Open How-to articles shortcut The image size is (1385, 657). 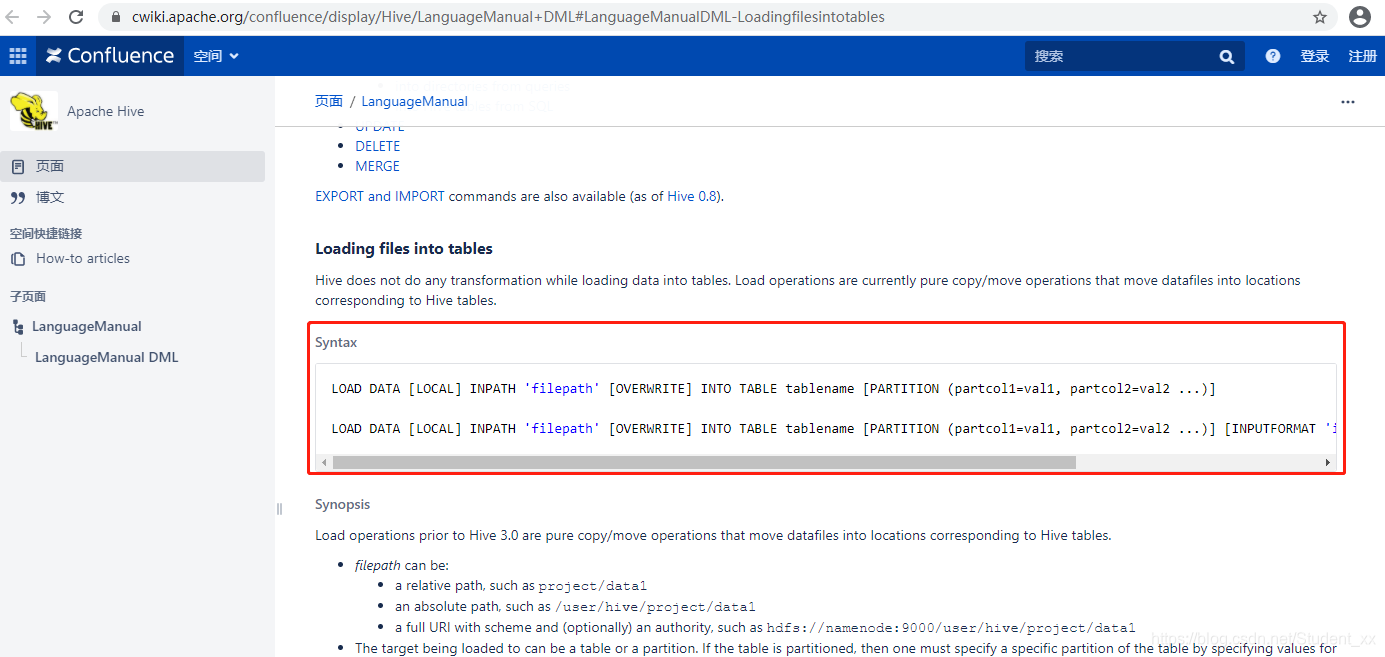[83, 258]
